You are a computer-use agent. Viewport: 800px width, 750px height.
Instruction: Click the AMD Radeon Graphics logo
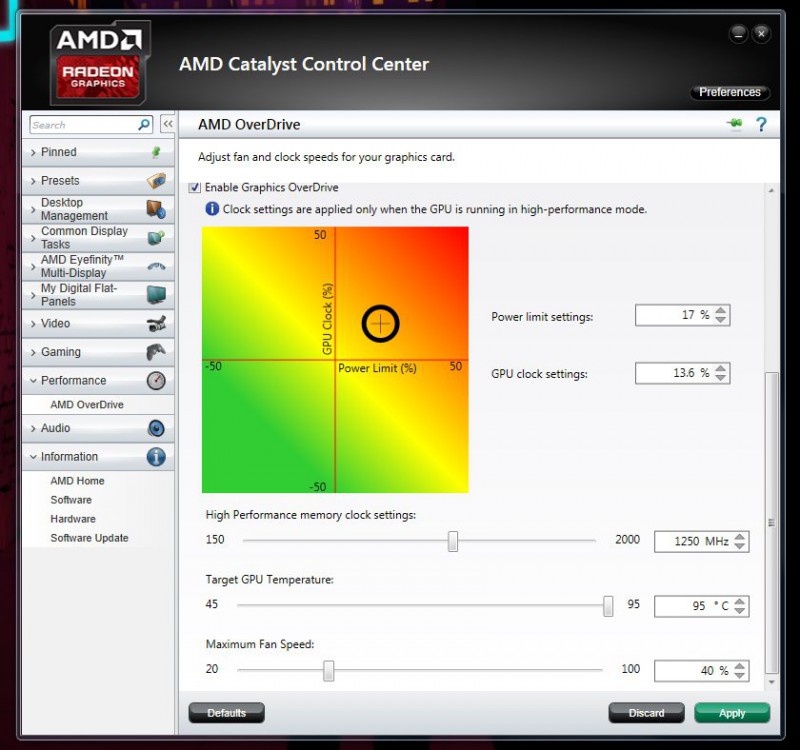coord(98,63)
